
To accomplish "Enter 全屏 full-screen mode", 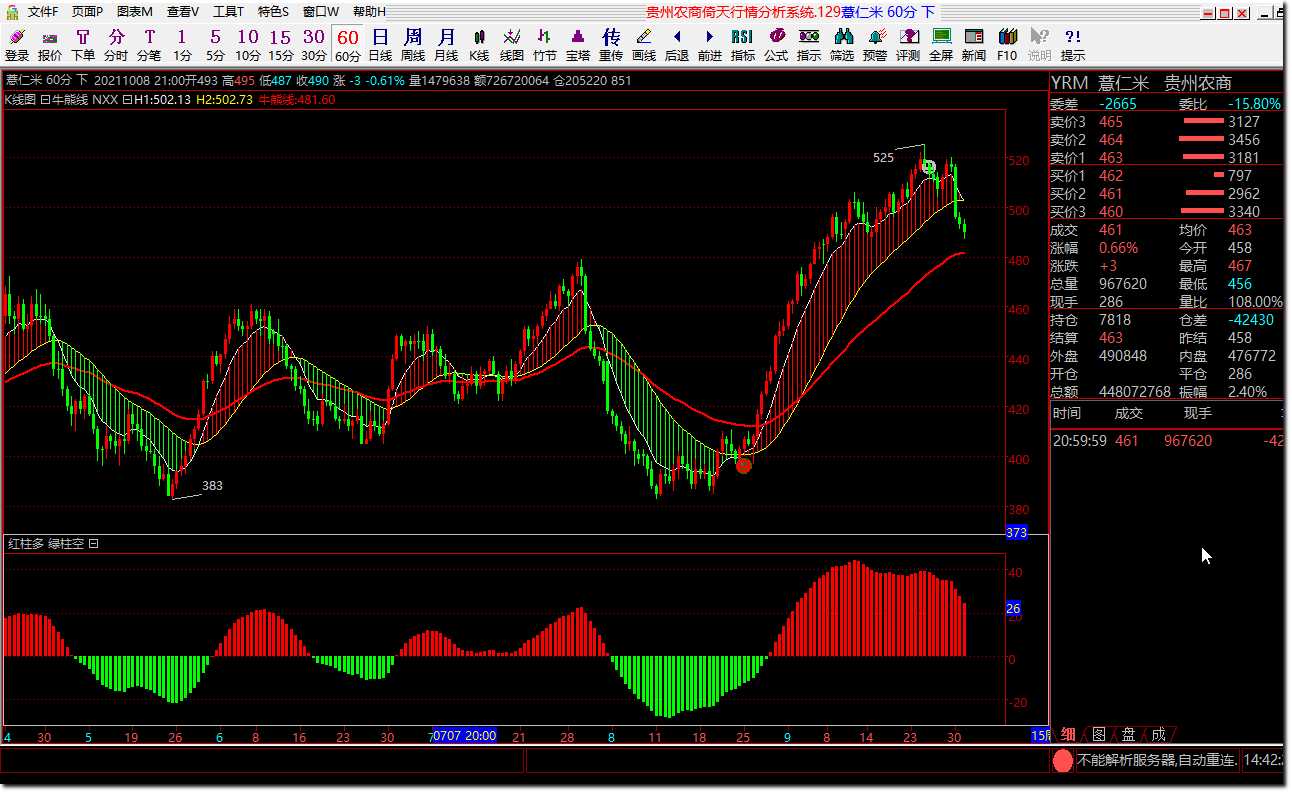I will tap(941, 45).
